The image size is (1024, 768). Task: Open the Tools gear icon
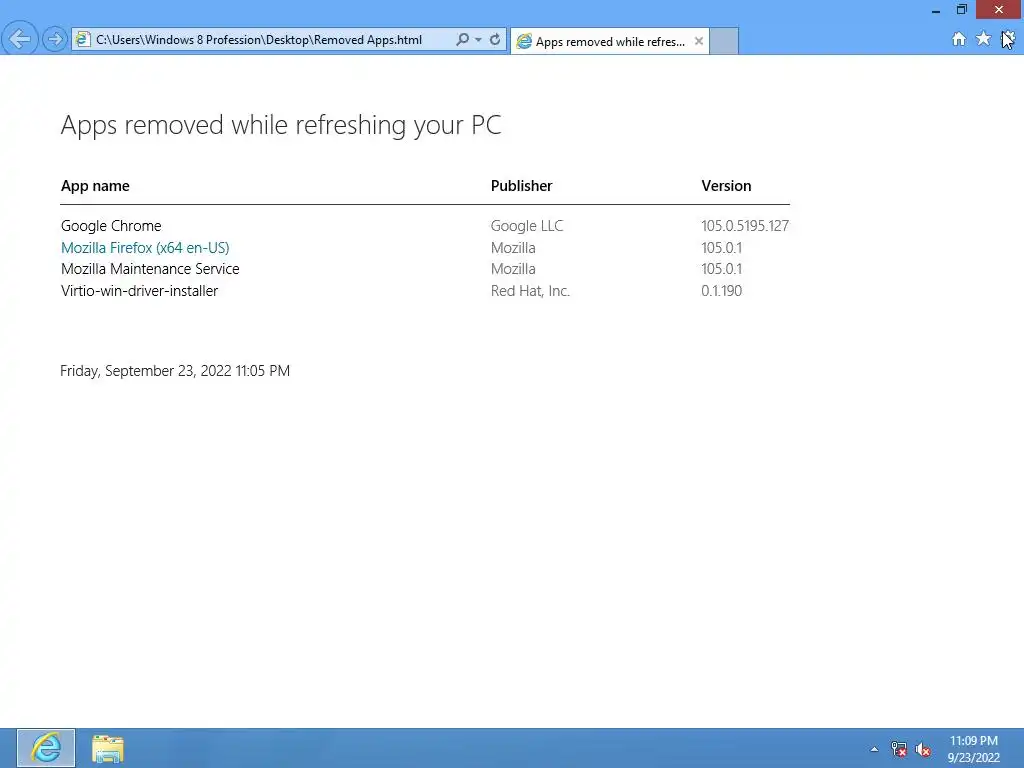[1008, 39]
